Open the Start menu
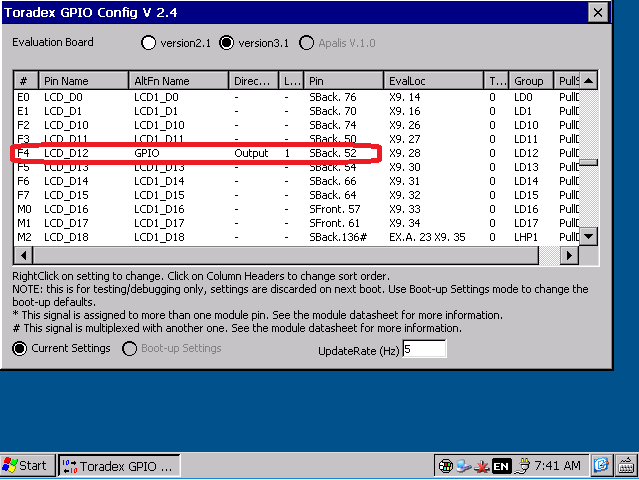The image size is (639, 480). click(28, 465)
